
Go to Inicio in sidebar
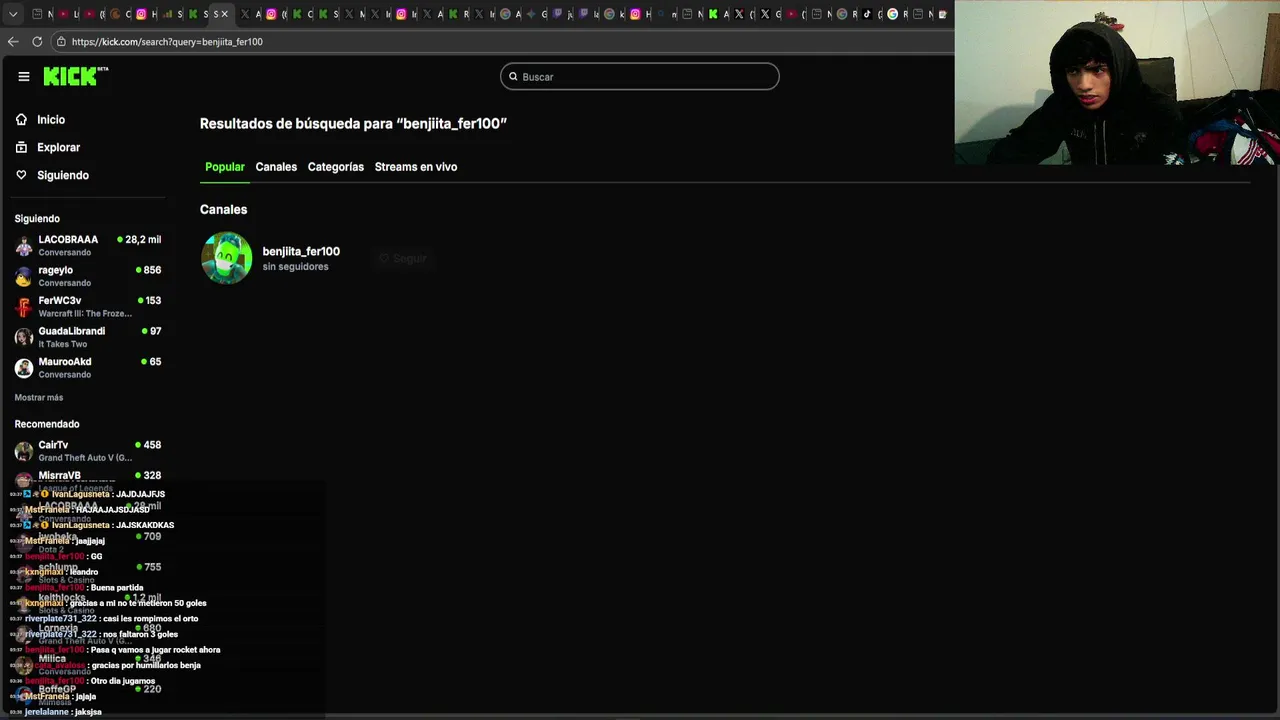pos(51,120)
